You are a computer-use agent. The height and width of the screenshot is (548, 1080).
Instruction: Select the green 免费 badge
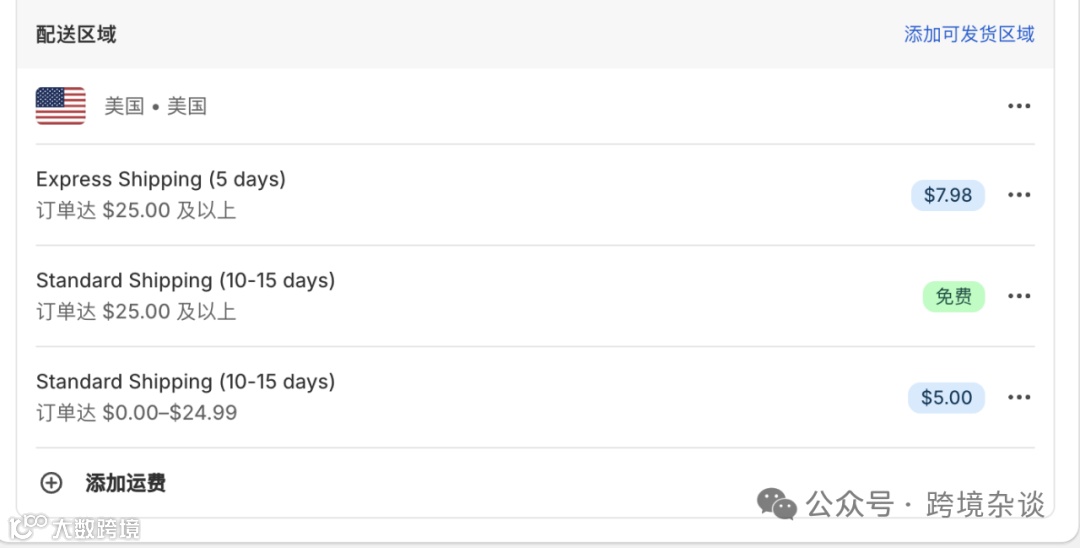coord(953,296)
